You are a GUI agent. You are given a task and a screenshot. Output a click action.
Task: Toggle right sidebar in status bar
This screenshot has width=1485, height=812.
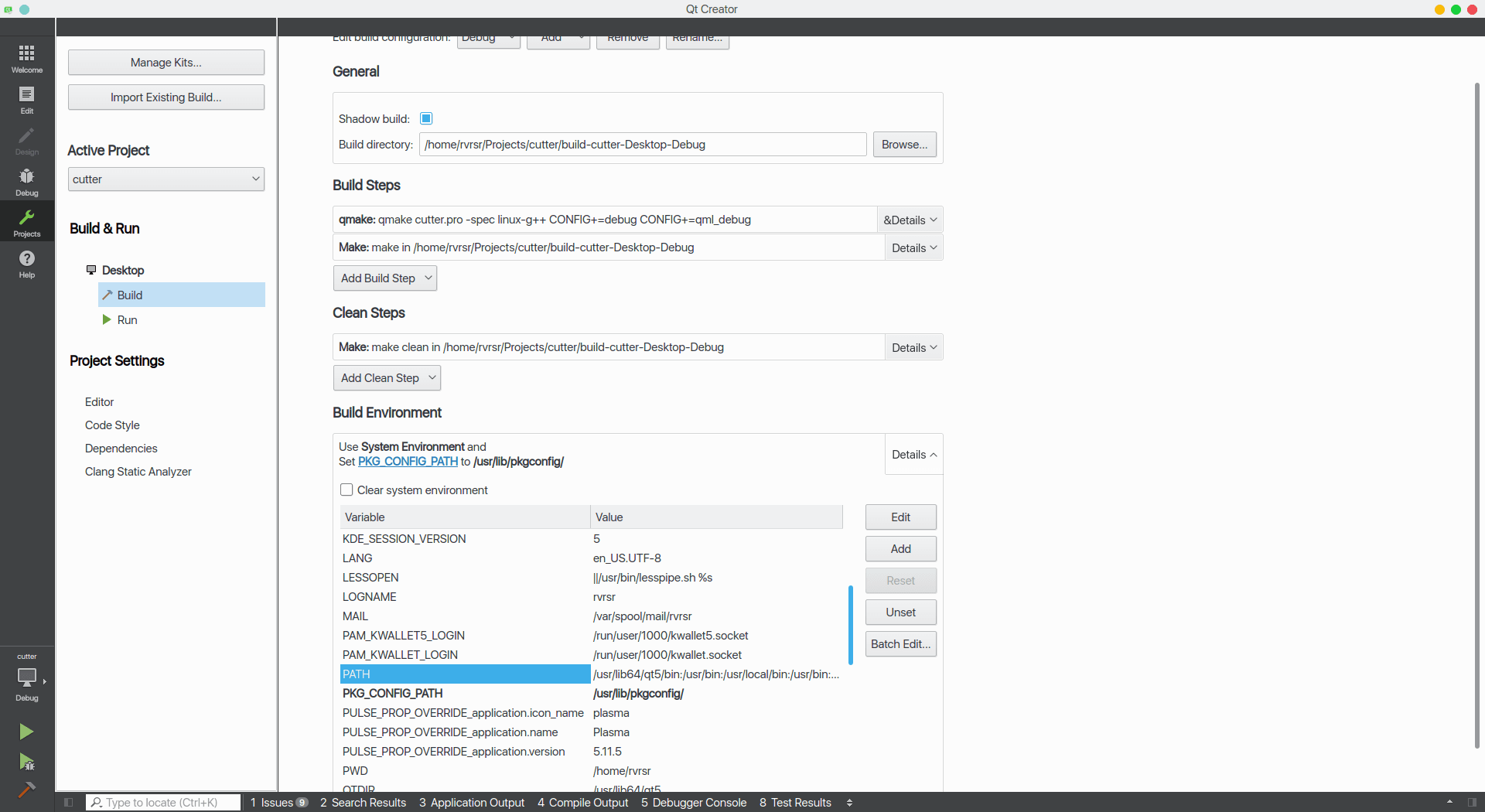(x=1473, y=803)
